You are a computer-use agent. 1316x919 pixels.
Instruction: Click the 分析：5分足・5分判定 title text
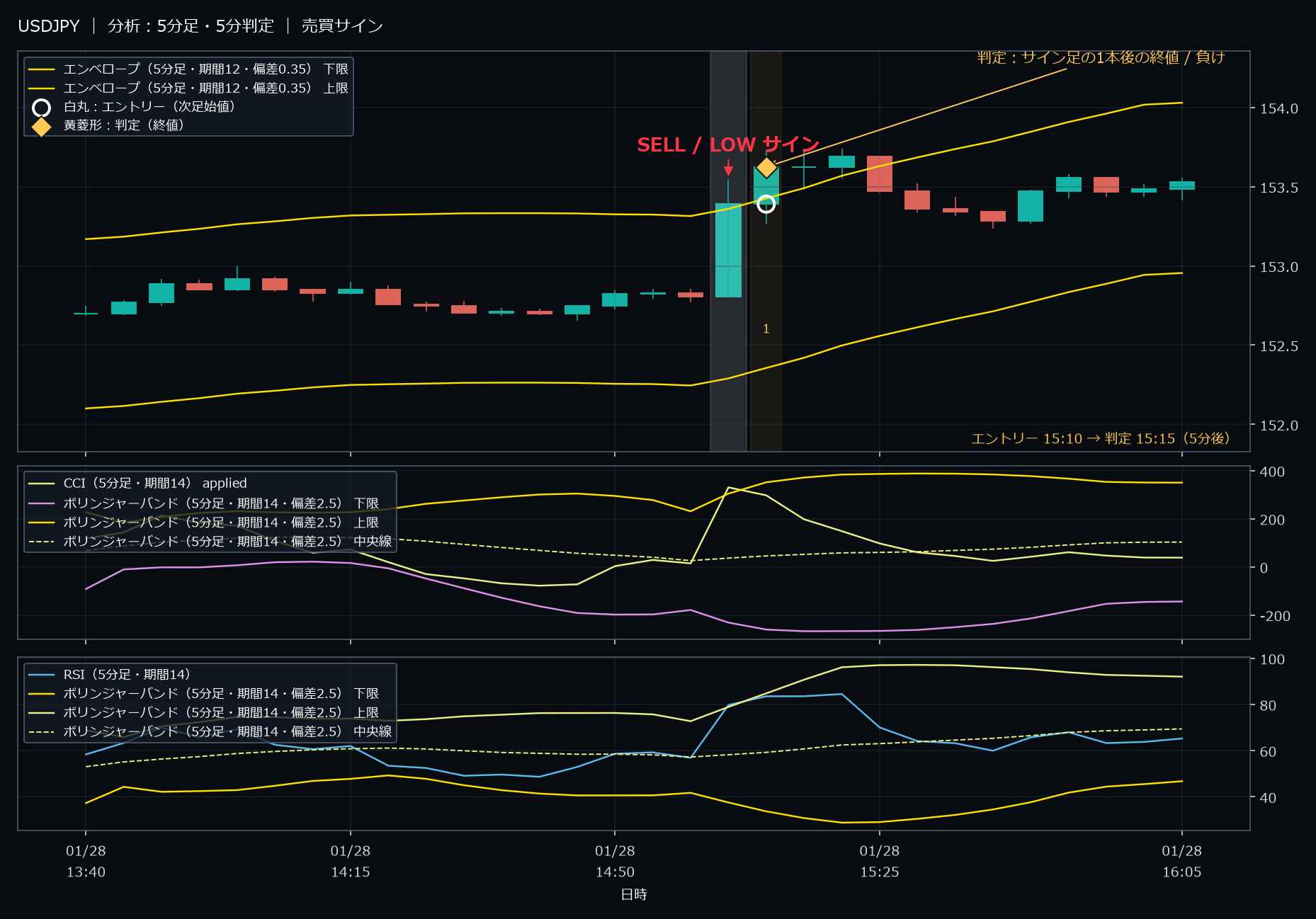pyautogui.click(x=191, y=26)
